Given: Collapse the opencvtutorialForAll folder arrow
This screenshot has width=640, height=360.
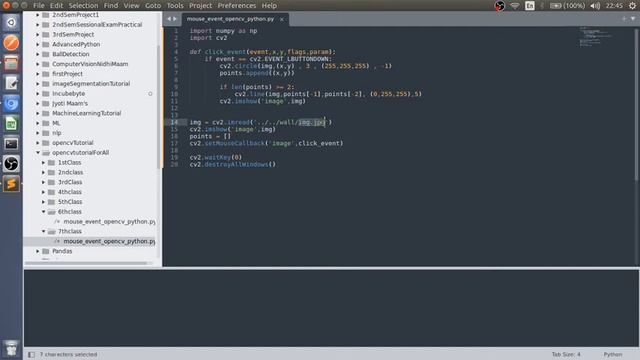Looking at the screenshot, I should point(38,153).
